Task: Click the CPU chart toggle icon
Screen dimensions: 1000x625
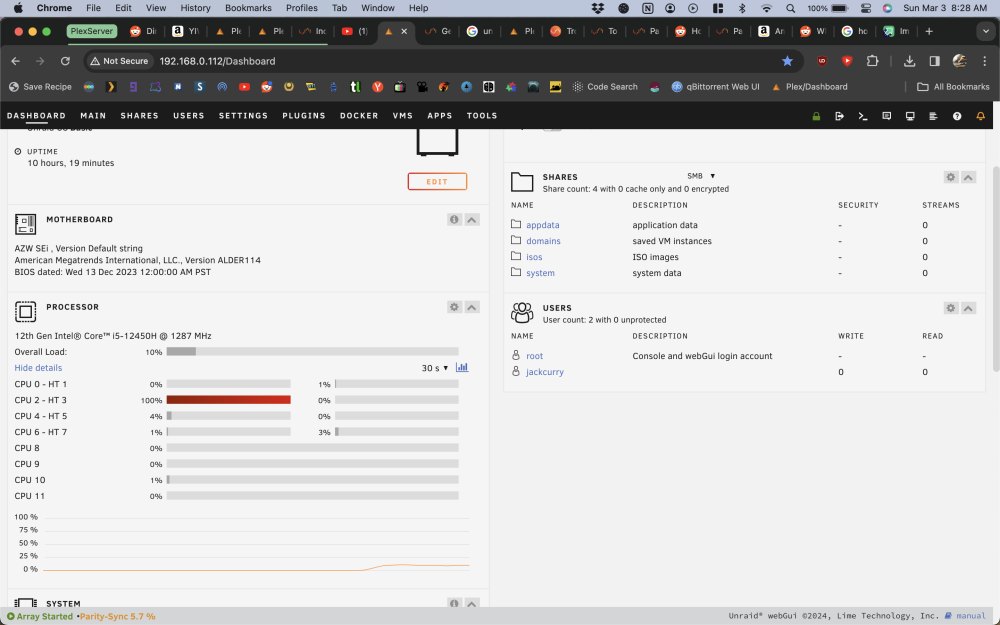Action: (462, 367)
